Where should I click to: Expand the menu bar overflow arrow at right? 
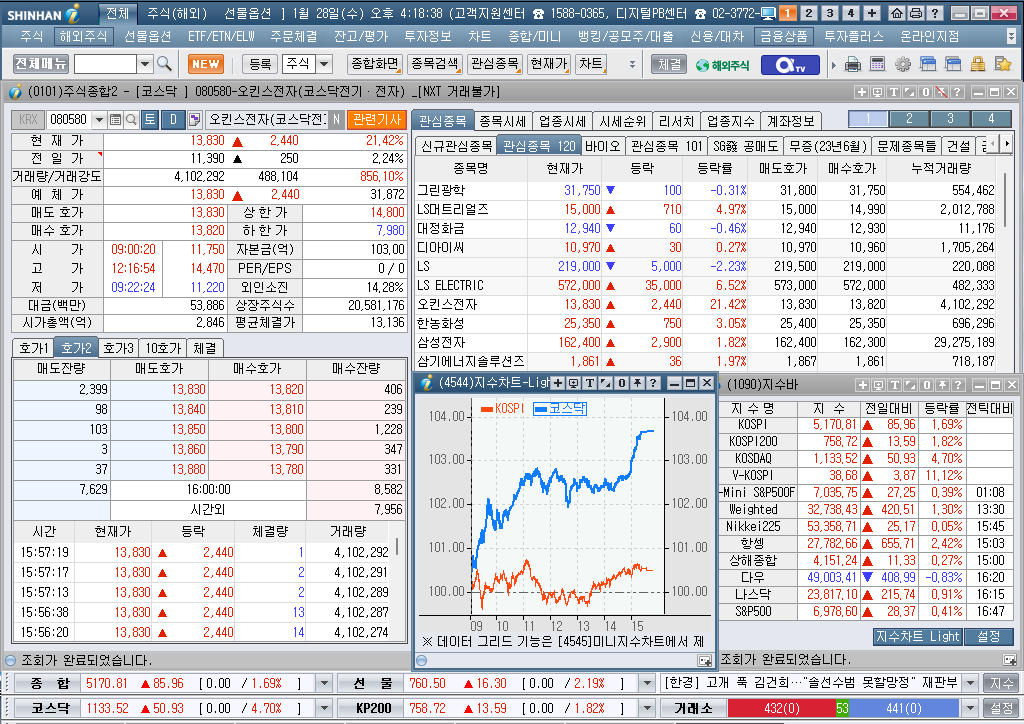1011,36
